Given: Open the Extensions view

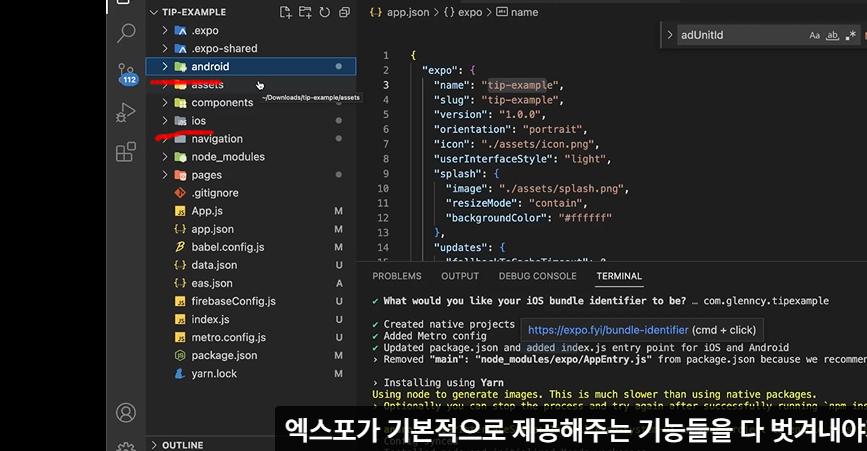Looking at the screenshot, I should 126,151.
